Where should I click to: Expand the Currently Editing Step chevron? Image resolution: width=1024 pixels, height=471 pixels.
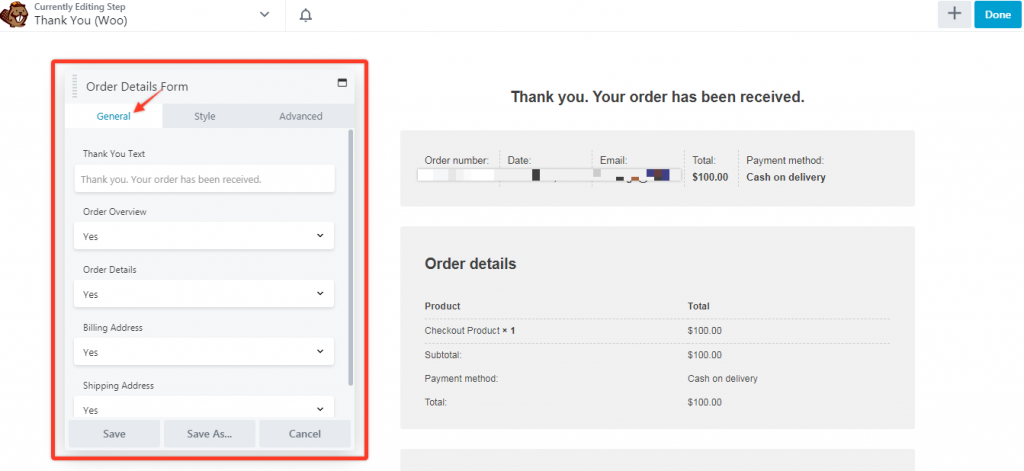[x=264, y=15]
